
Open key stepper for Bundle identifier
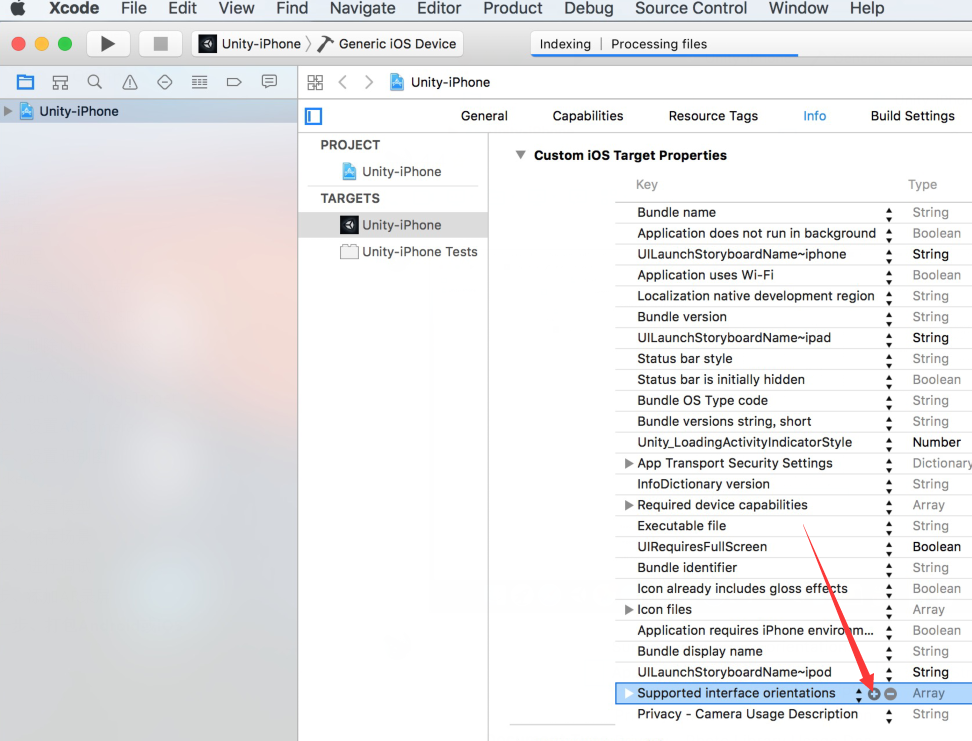point(889,570)
